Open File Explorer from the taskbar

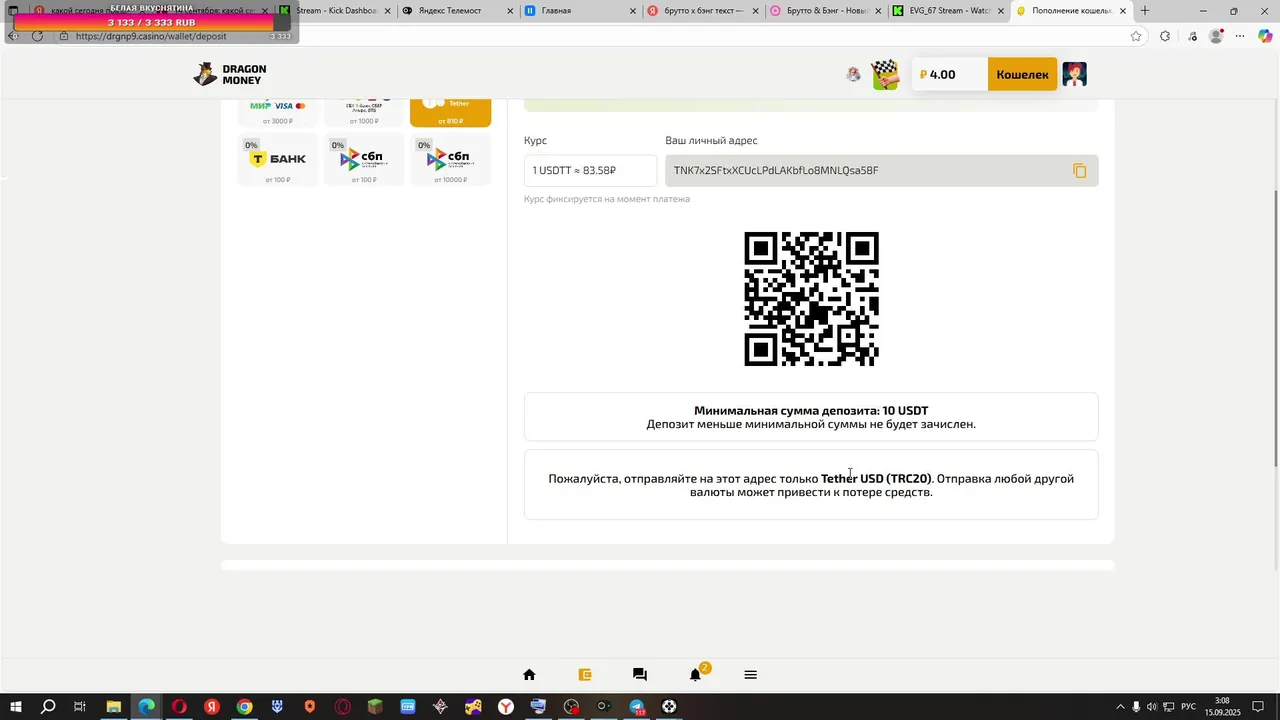point(113,707)
